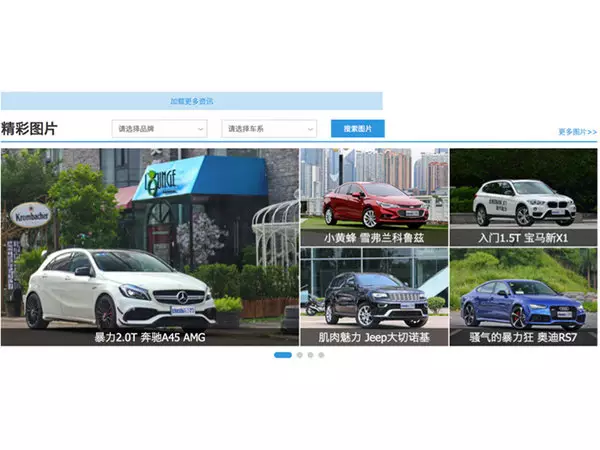Click the 入门1.5T 宝马新X1 caption
The height and width of the screenshot is (450, 600).
point(523,238)
